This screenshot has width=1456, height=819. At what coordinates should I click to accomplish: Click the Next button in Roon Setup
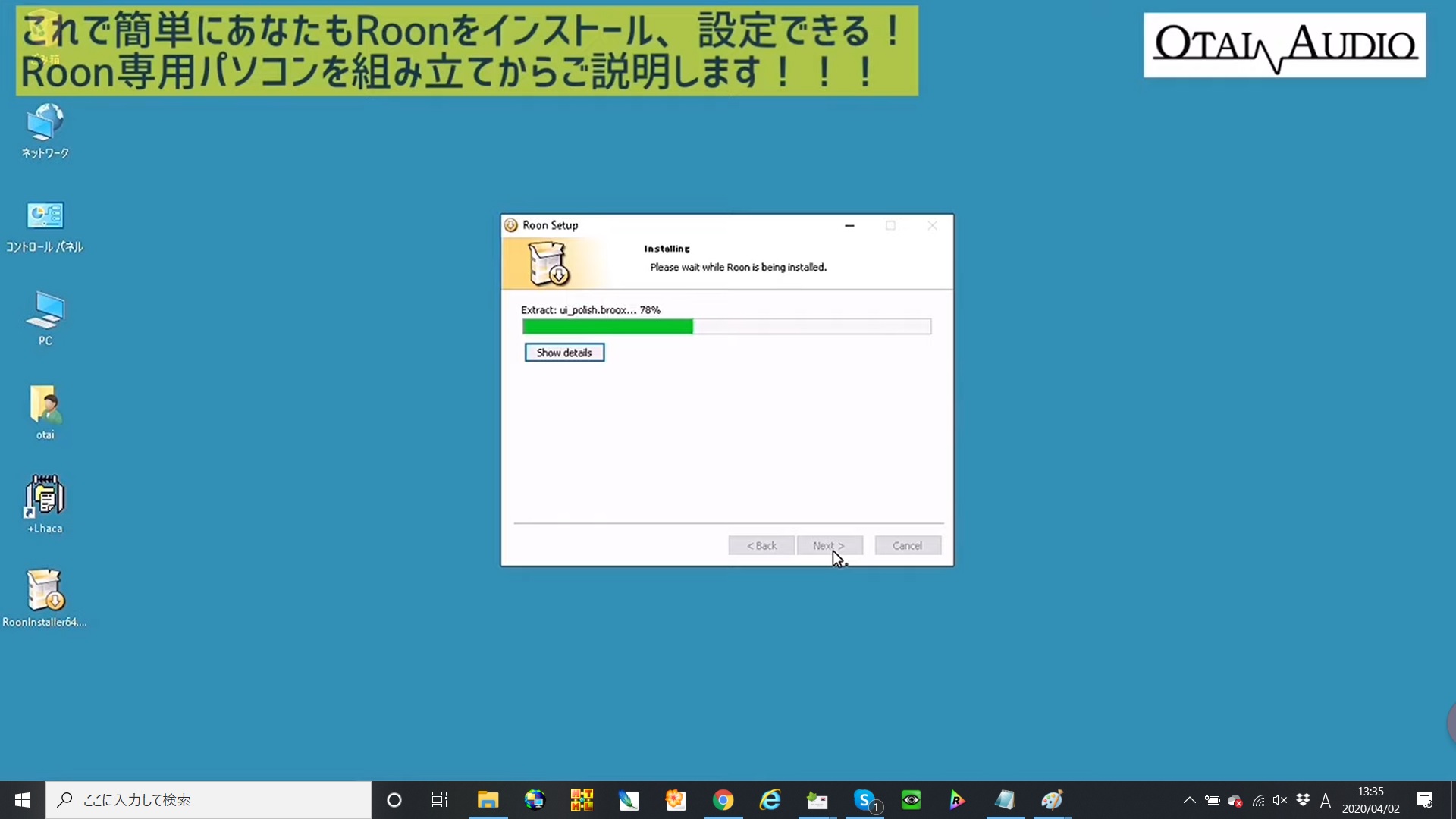pos(830,546)
